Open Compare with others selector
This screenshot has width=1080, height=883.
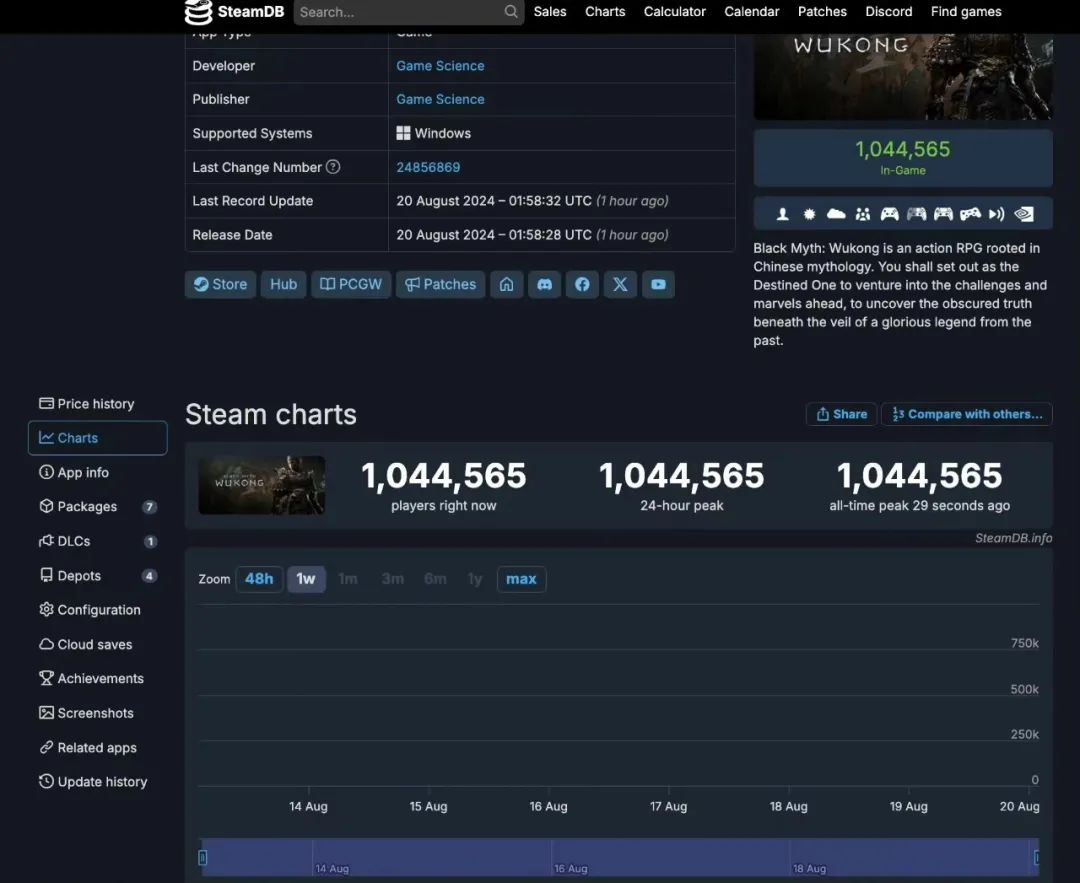967,414
